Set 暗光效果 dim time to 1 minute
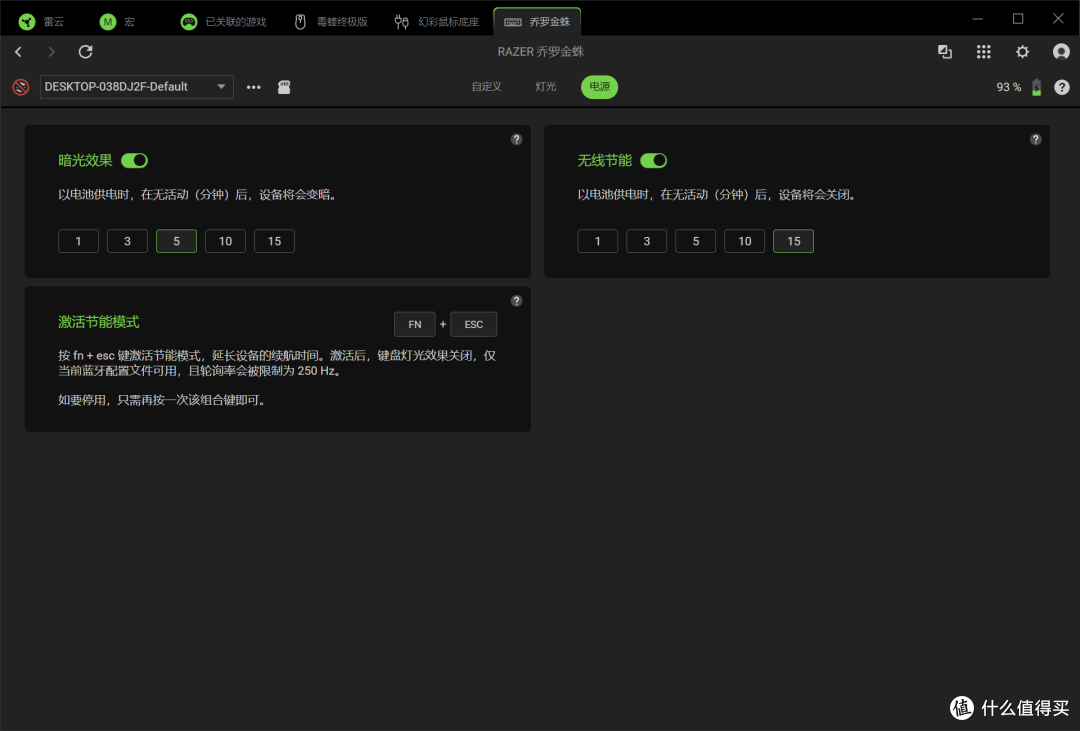 [79, 241]
